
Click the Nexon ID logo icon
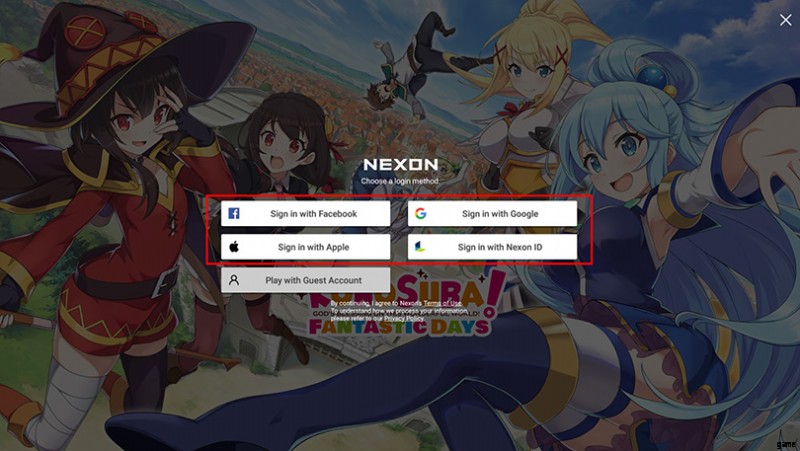point(420,247)
